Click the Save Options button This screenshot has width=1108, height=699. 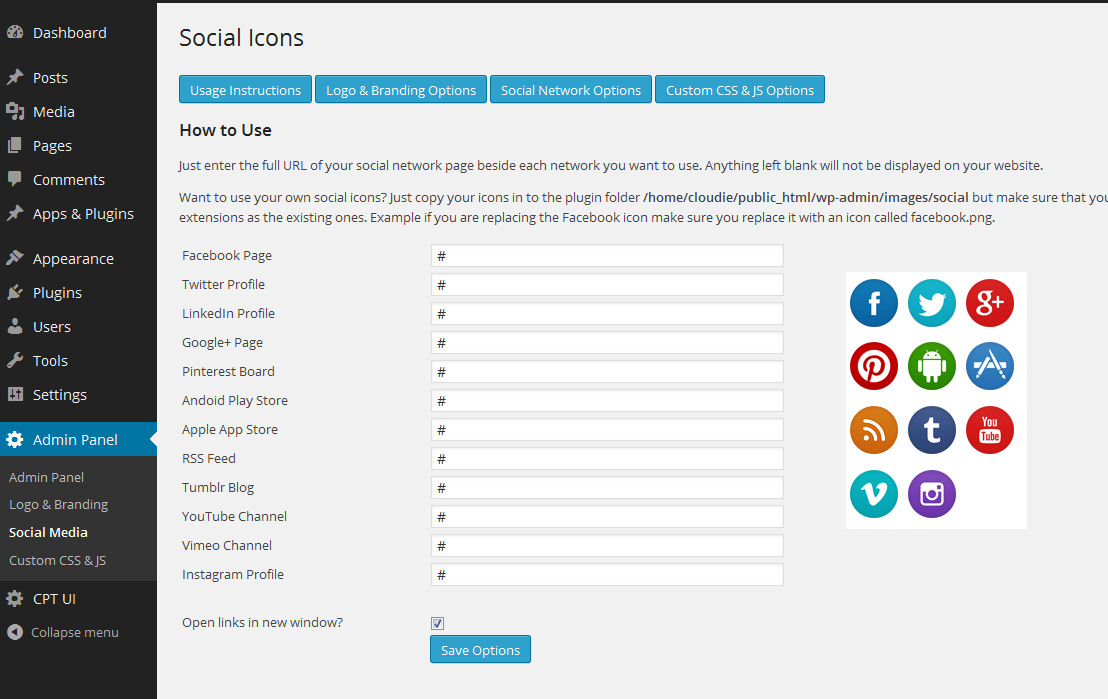point(481,650)
